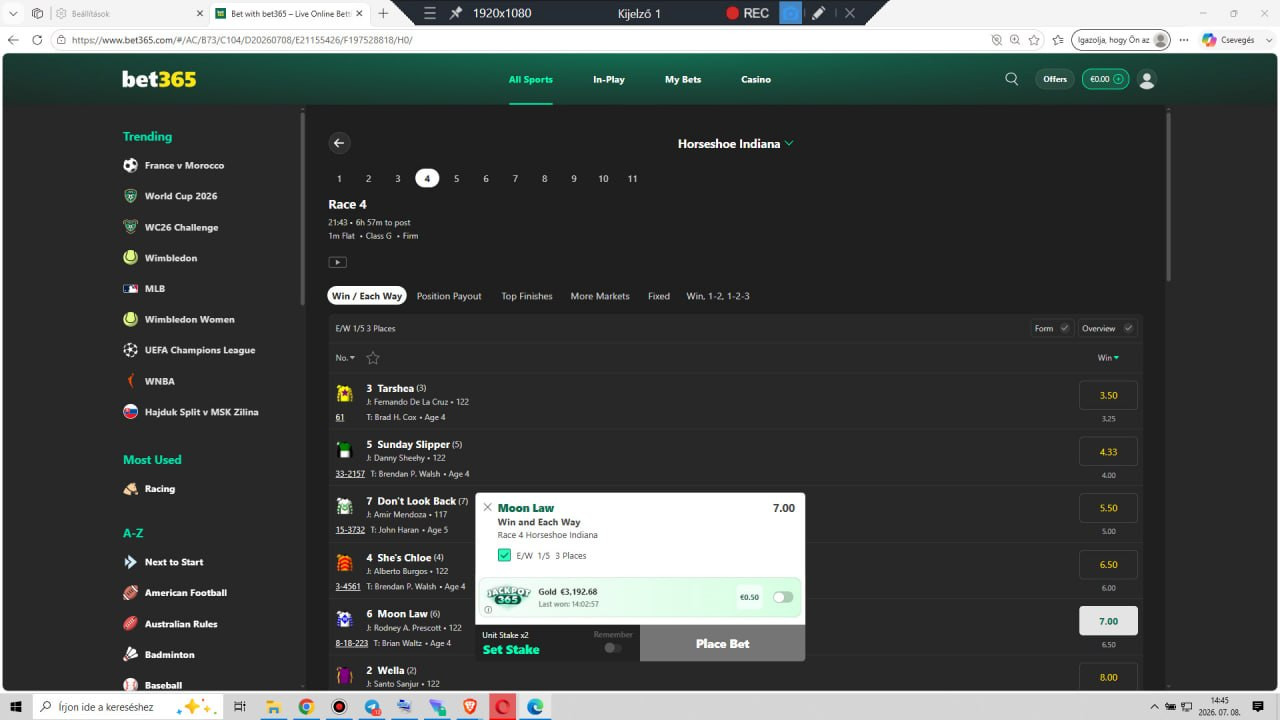Open the account profile icon
Viewport: 1280px width, 720px height.
pos(1147,79)
